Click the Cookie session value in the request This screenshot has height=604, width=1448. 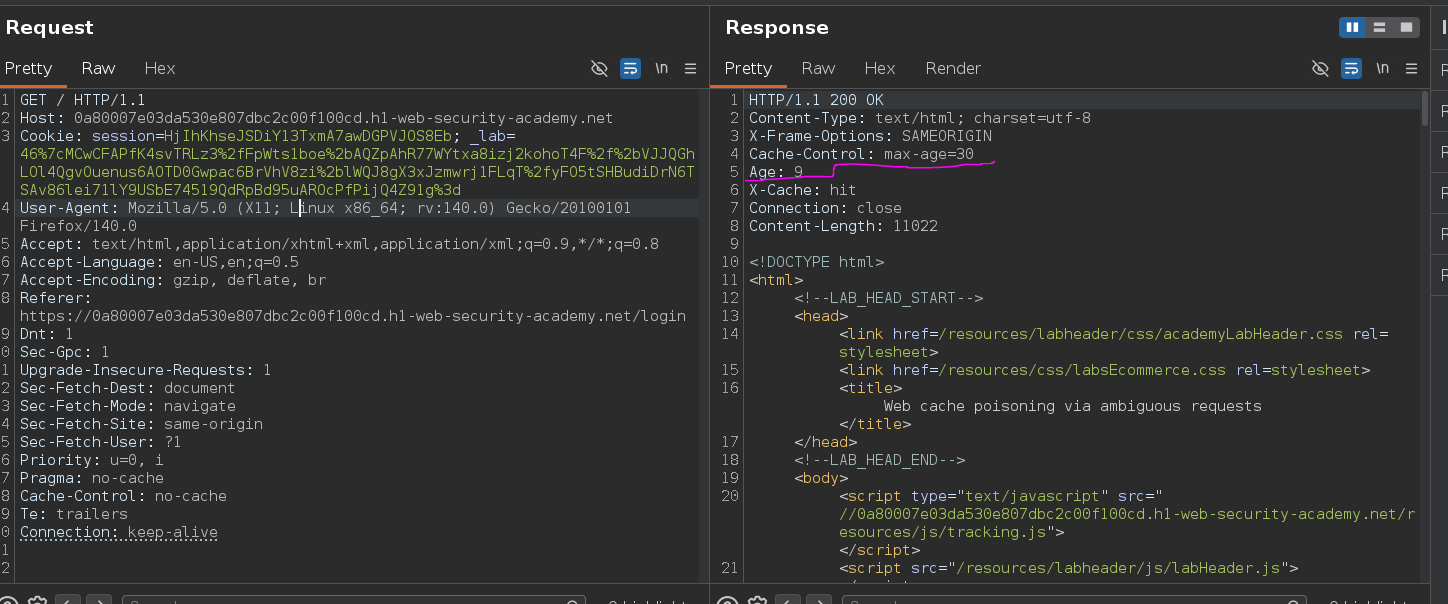click(308, 136)
